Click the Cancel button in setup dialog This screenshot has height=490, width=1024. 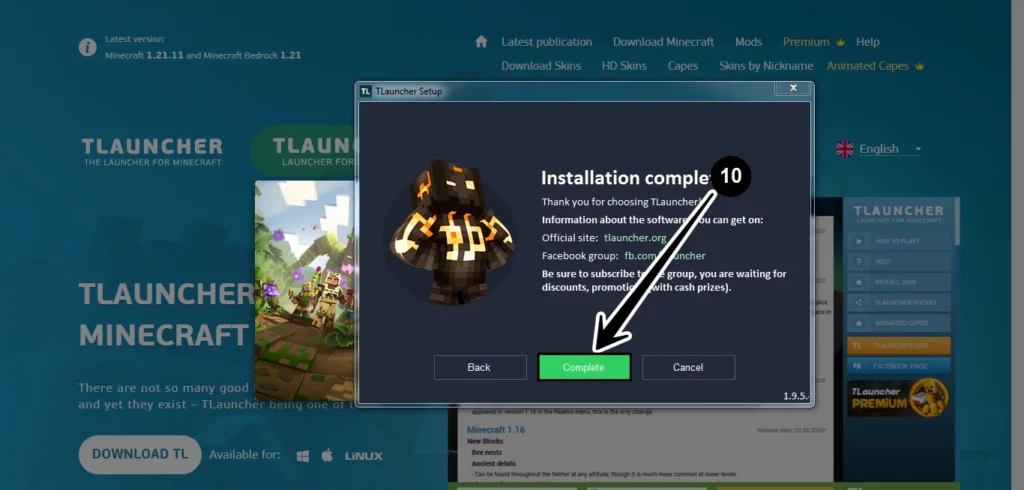point(688,367)
